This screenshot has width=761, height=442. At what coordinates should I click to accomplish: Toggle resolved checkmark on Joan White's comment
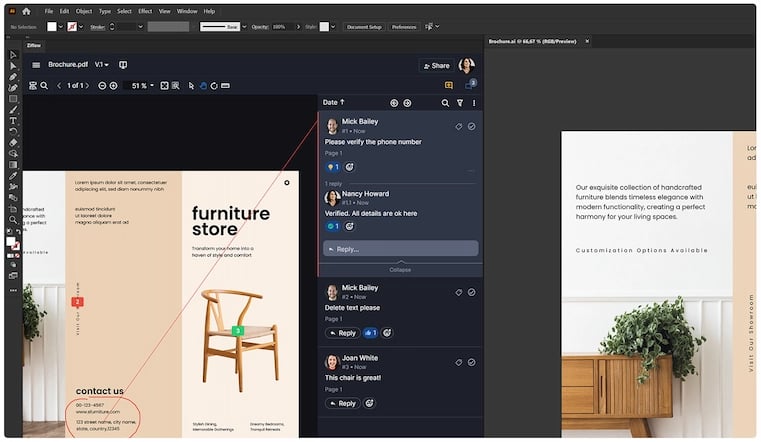[x=471, y=362]
